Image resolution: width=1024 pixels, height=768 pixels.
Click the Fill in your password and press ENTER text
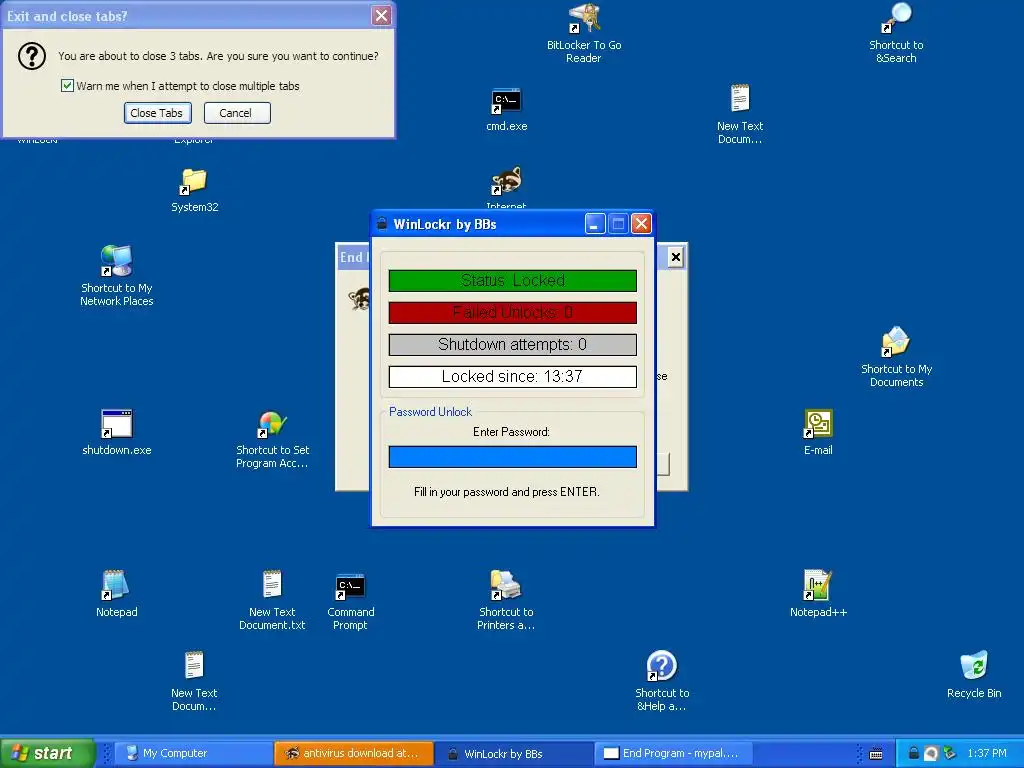507,492
